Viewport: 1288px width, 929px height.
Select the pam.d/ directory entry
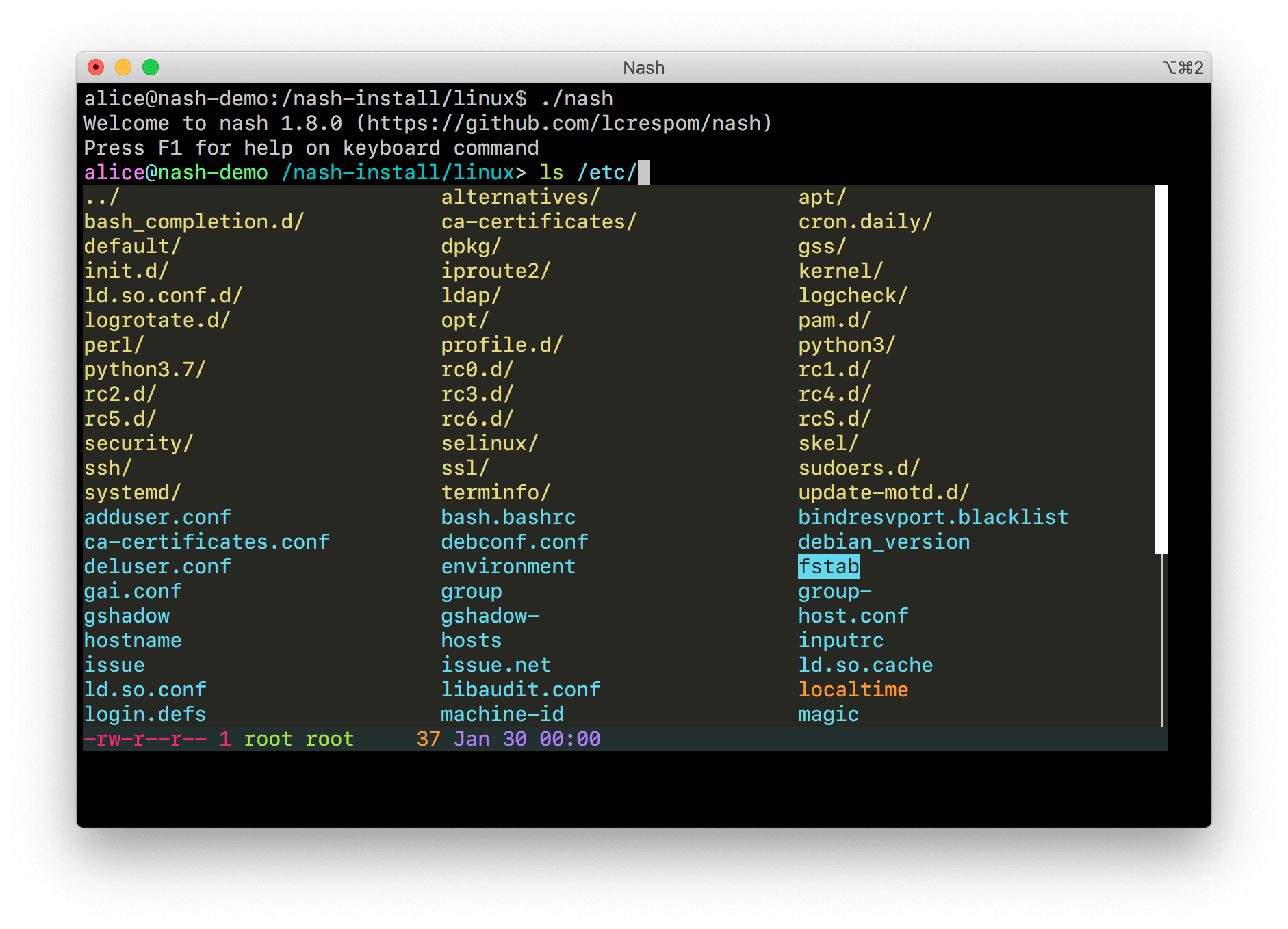[x=834, y=320]
